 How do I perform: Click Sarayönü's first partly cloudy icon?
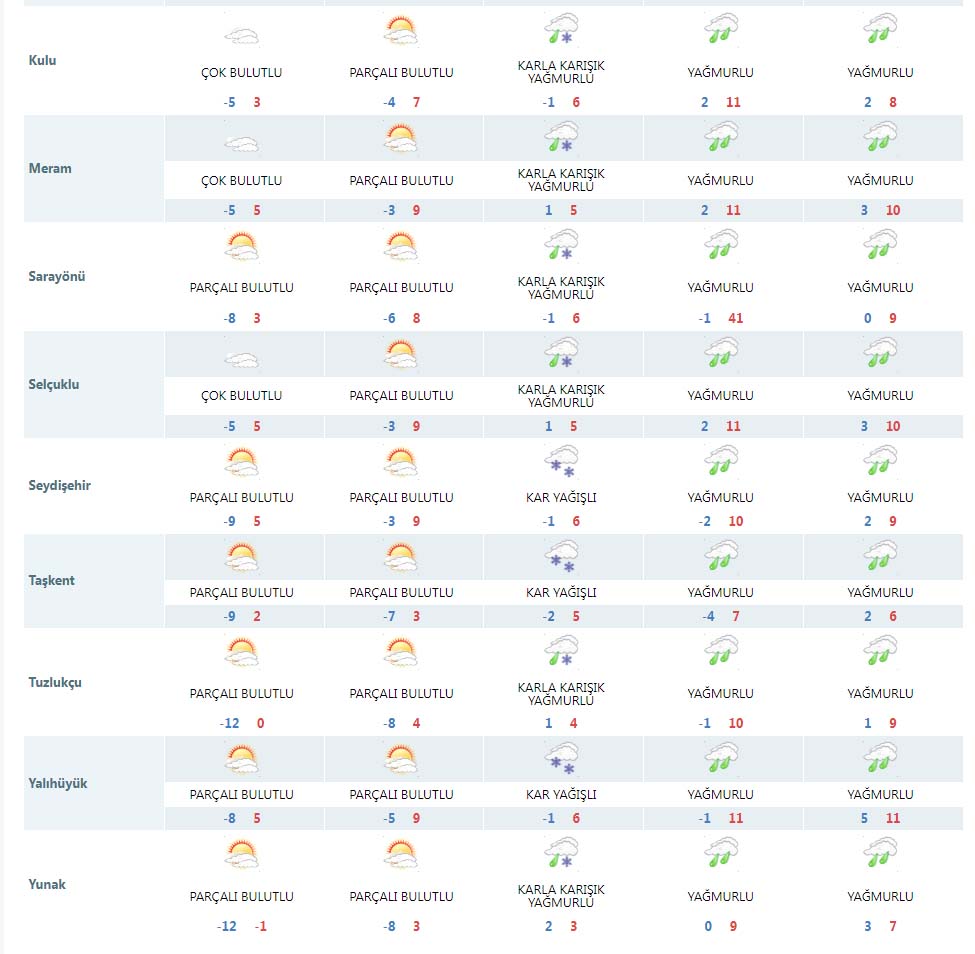coord(241,246)
